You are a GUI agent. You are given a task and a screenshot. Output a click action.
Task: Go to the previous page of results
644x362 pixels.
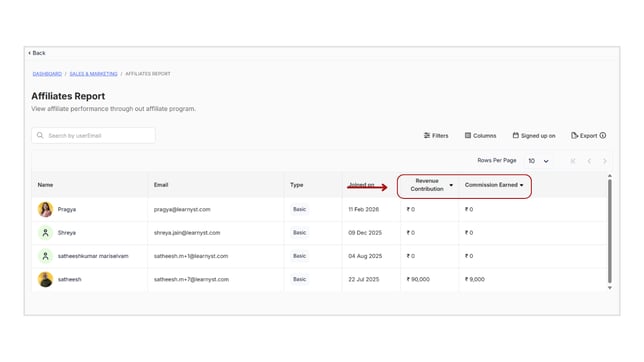(589, 161)
